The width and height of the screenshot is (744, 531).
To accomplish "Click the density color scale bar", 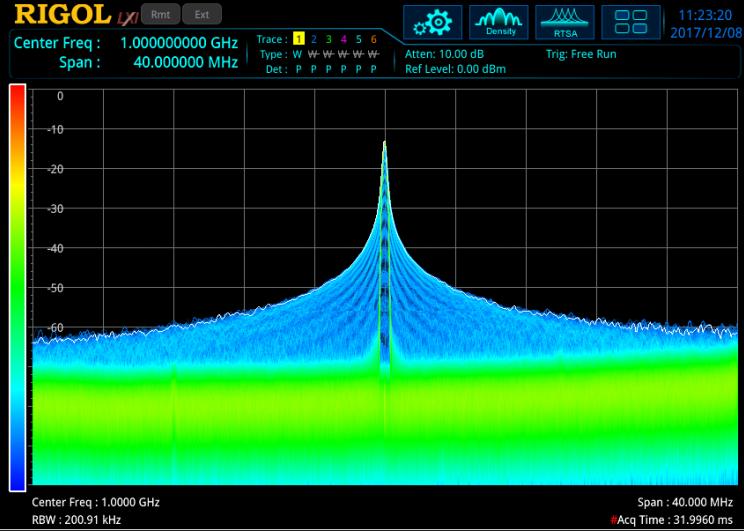I will [18, 288].
